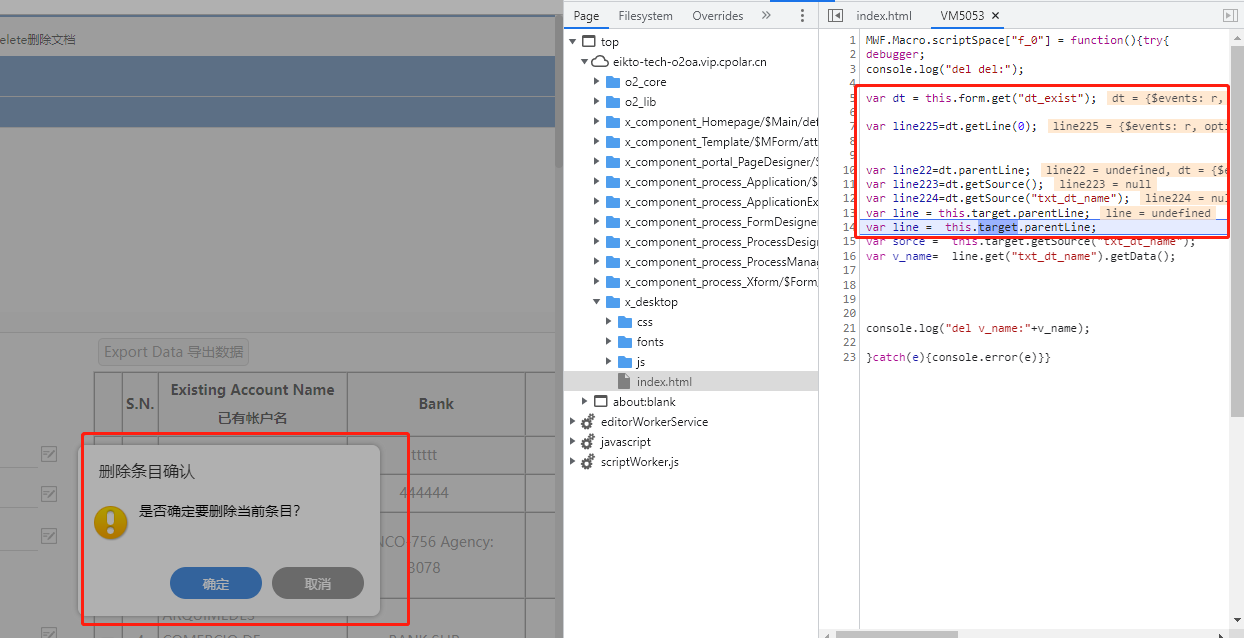Image resolution: width=1244 pixels, height=638 pixels.
Task: Switch to the Filesystem tab
Action: coord(645,16)
